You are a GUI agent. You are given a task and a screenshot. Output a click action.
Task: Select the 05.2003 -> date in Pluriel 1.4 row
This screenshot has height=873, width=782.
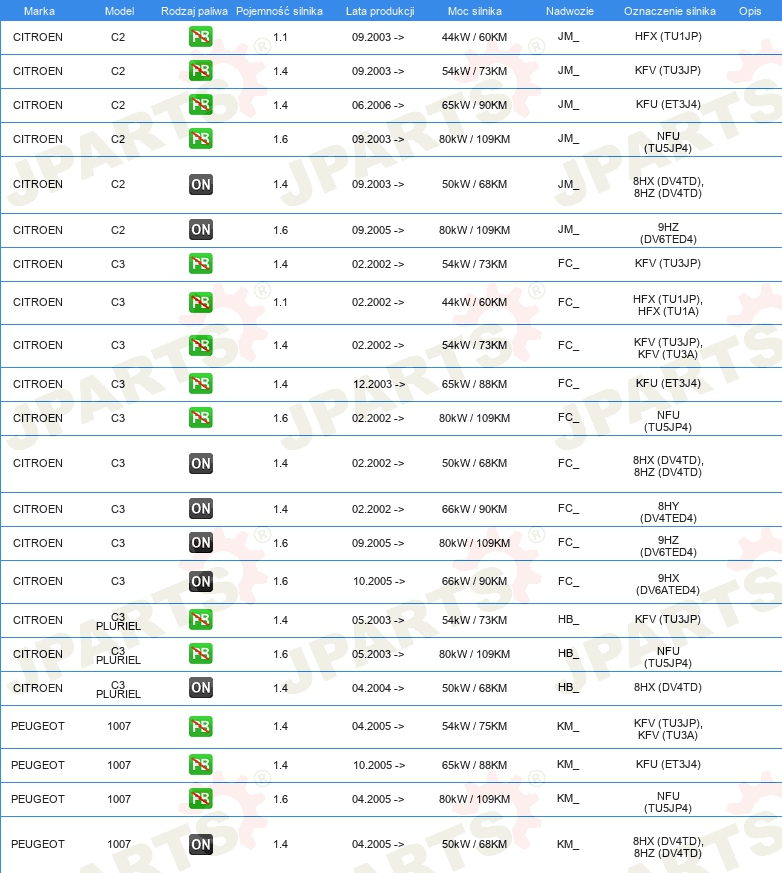click(378, 620)
